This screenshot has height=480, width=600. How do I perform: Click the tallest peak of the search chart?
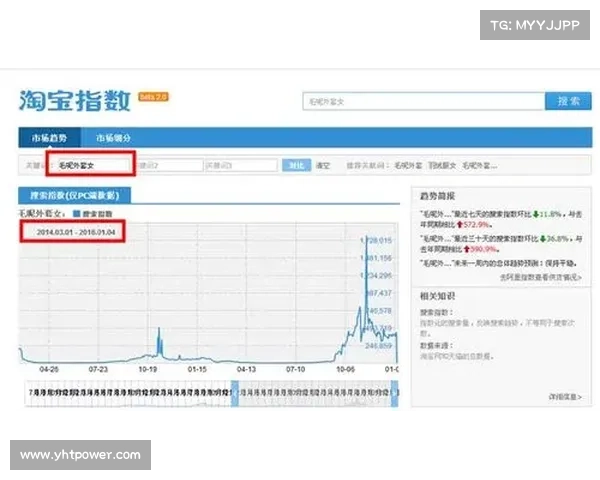[x=367, y=238]
